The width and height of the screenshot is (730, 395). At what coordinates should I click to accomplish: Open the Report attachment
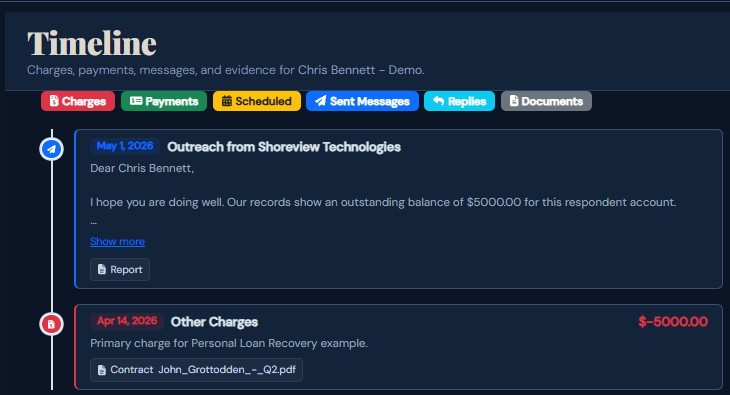tap(120, 269)
